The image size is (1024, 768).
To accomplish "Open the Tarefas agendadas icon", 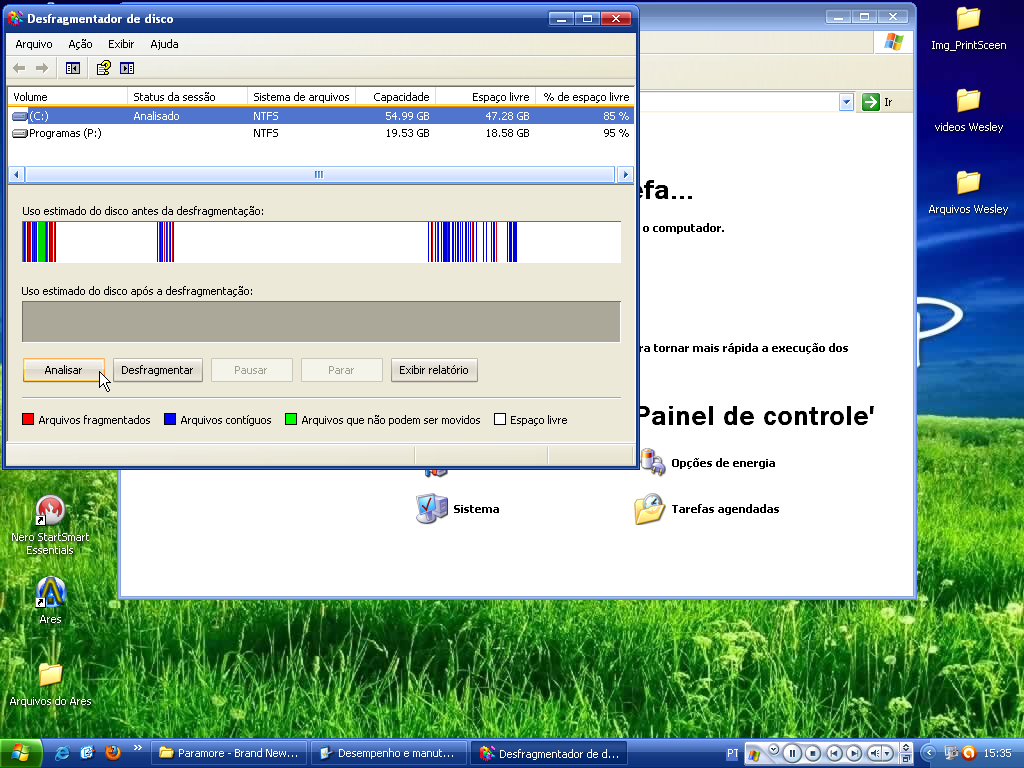I will pyautogui.click(x=650, y=509).
